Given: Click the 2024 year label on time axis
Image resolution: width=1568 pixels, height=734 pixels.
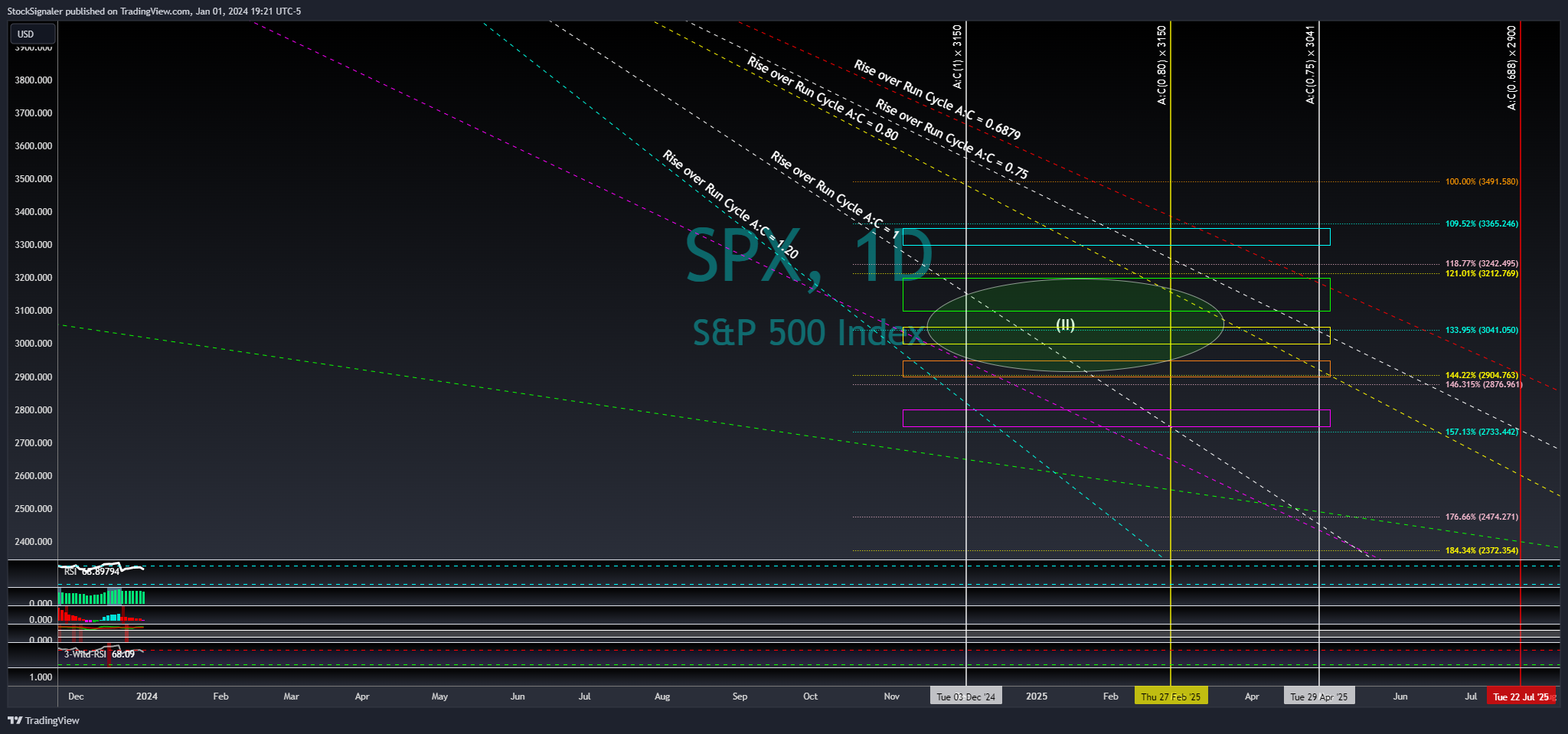Looking at the screenshot, I should coord(147,696).
